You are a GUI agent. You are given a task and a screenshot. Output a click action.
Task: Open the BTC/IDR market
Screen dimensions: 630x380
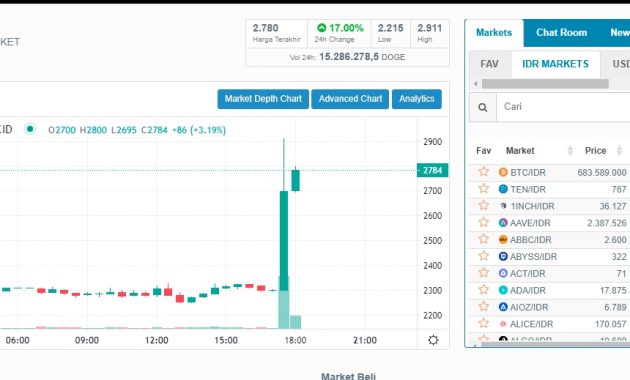[528, 172]
